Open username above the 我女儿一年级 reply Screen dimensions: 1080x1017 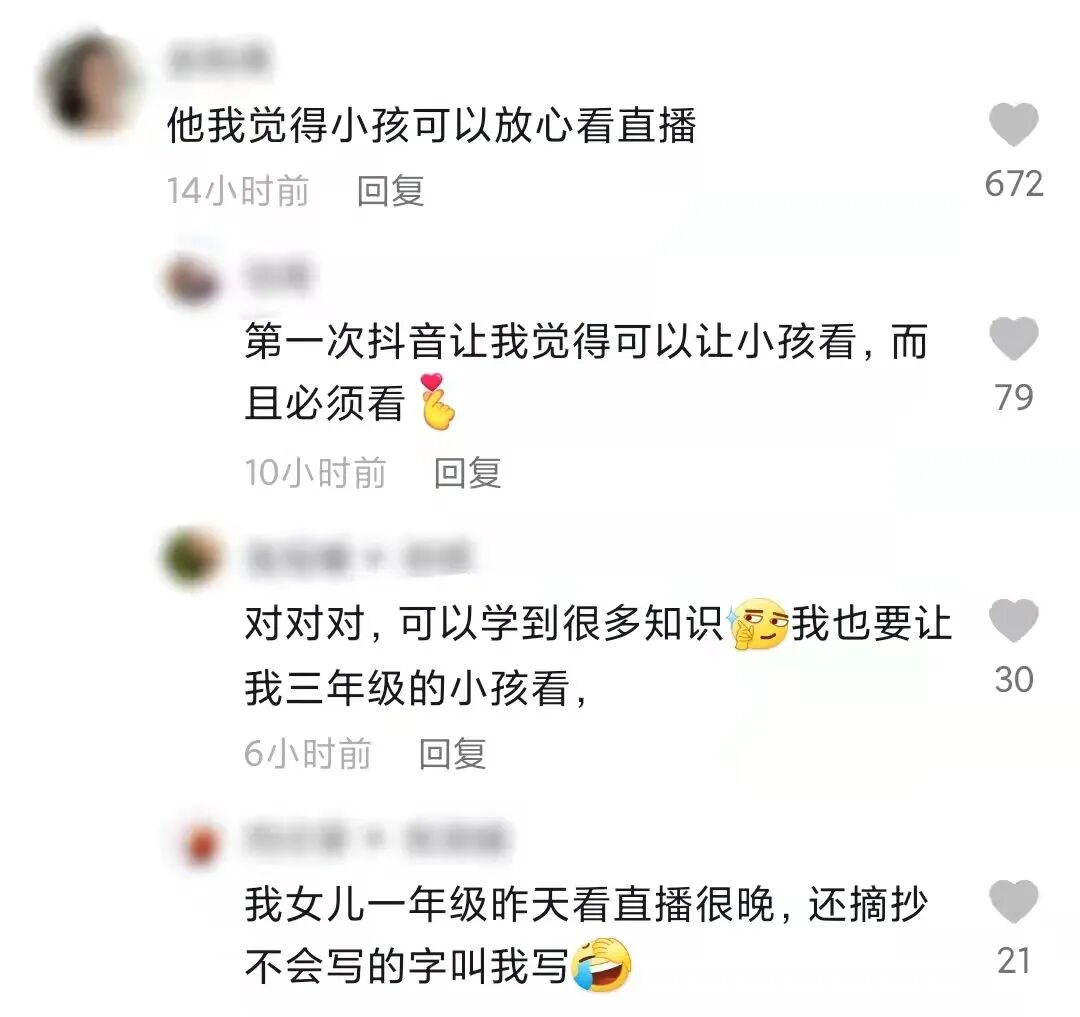(377, 839)
